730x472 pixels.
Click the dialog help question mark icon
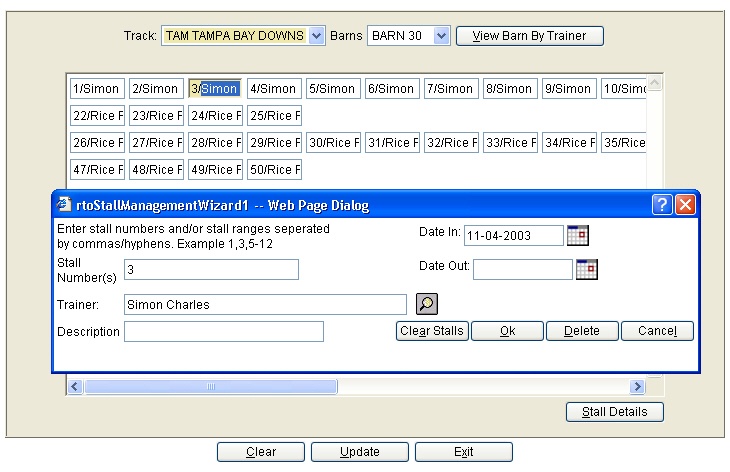pyautogui.click(x=662, y=205)
